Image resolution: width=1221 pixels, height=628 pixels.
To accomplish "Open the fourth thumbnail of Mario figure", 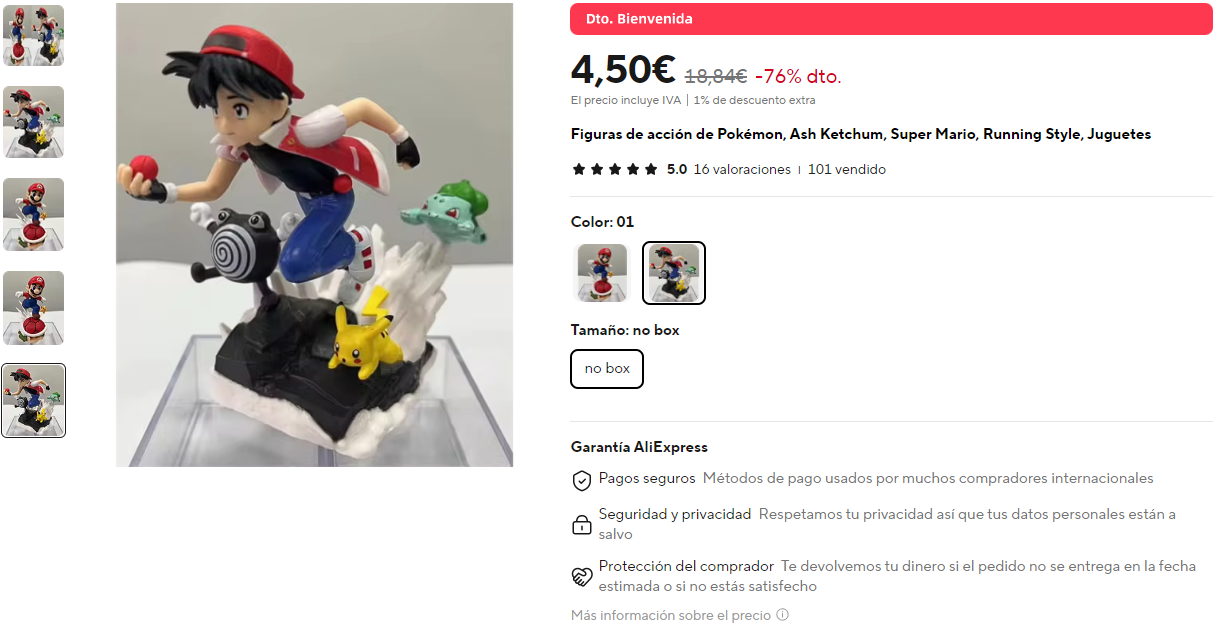I will point(34,308).
